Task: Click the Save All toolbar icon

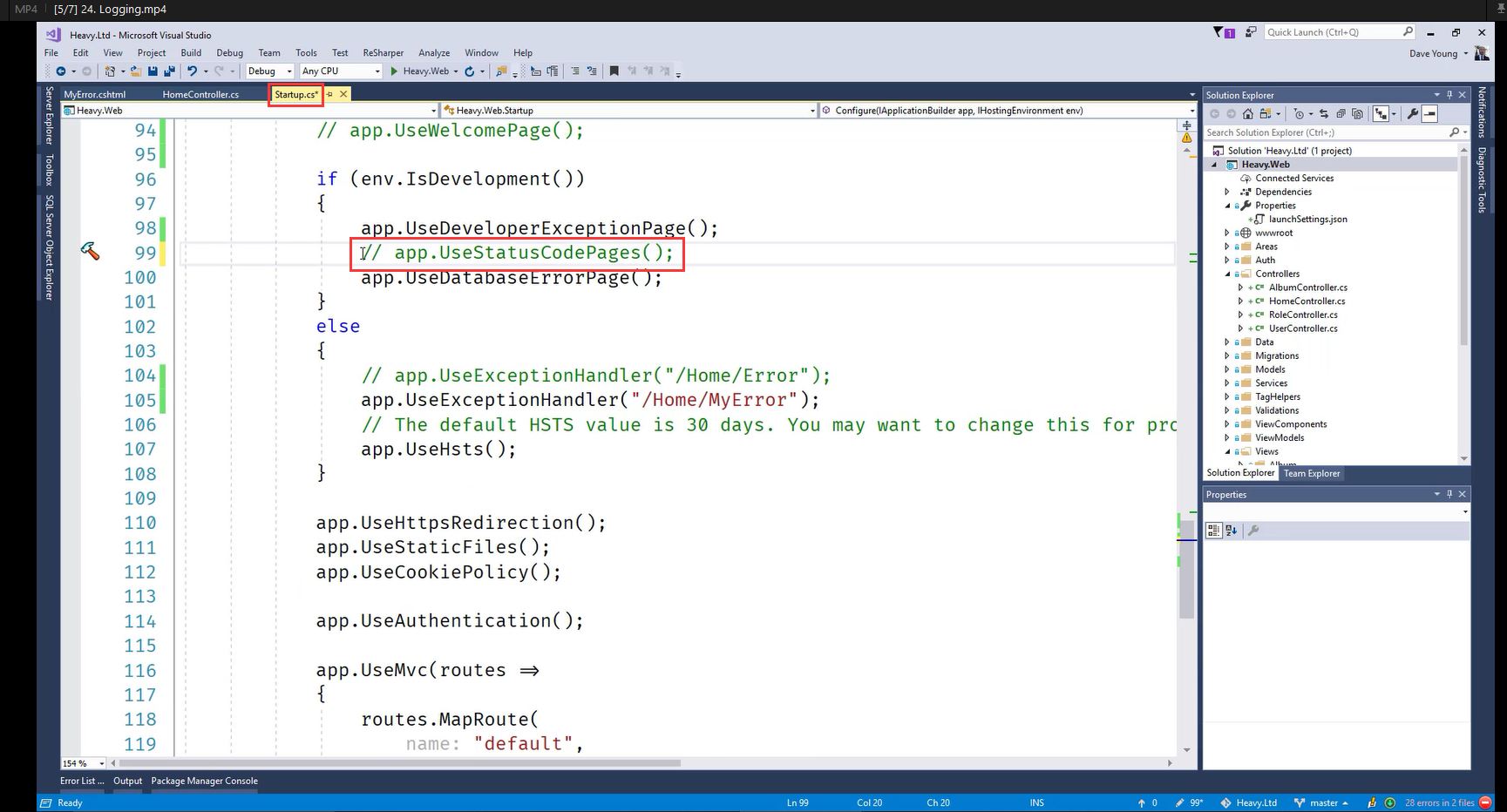Action: (x=168, y=71)
